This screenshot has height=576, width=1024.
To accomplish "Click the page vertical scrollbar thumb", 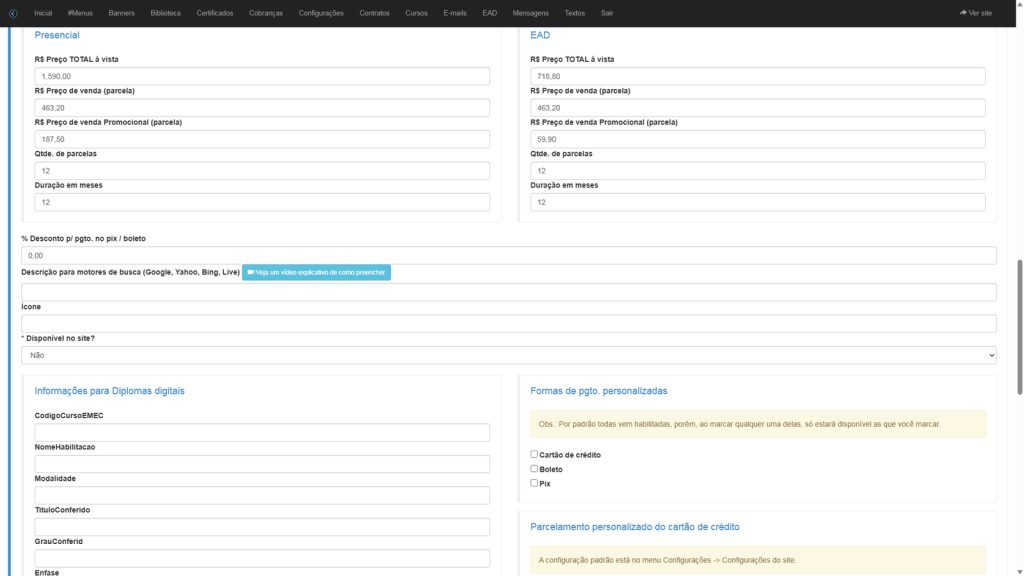I will (x=1019, y=326).
